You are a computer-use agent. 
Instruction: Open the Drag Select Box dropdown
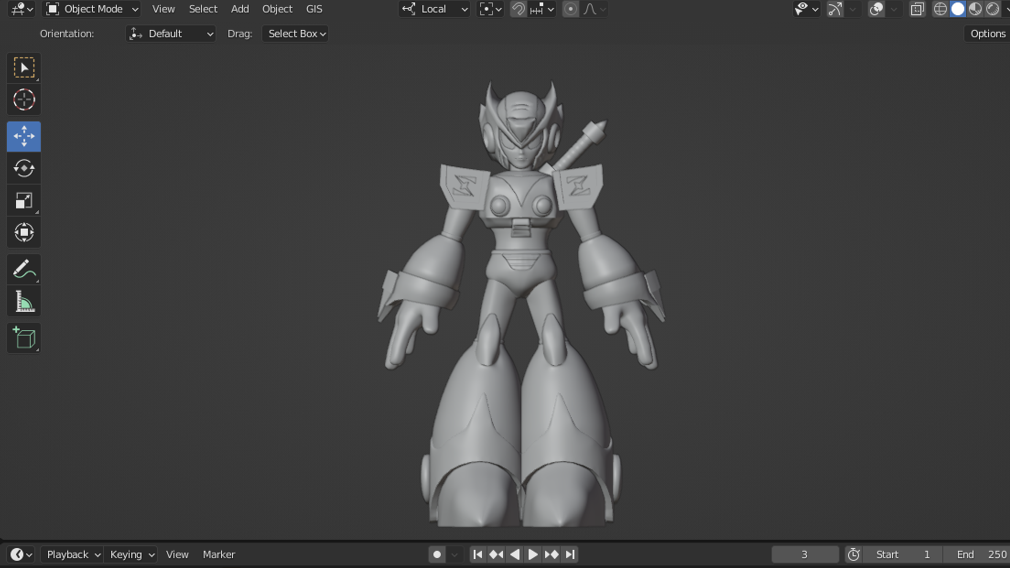[x=296, y=34]
